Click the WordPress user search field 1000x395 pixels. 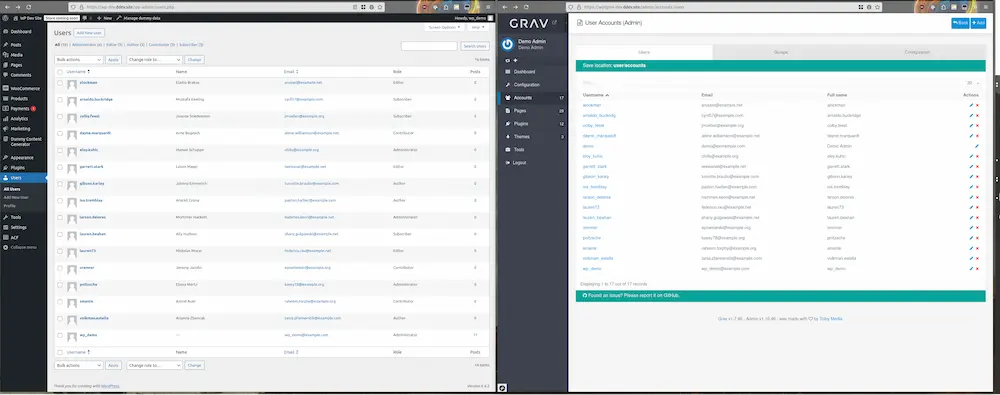(x=429, y=47)
